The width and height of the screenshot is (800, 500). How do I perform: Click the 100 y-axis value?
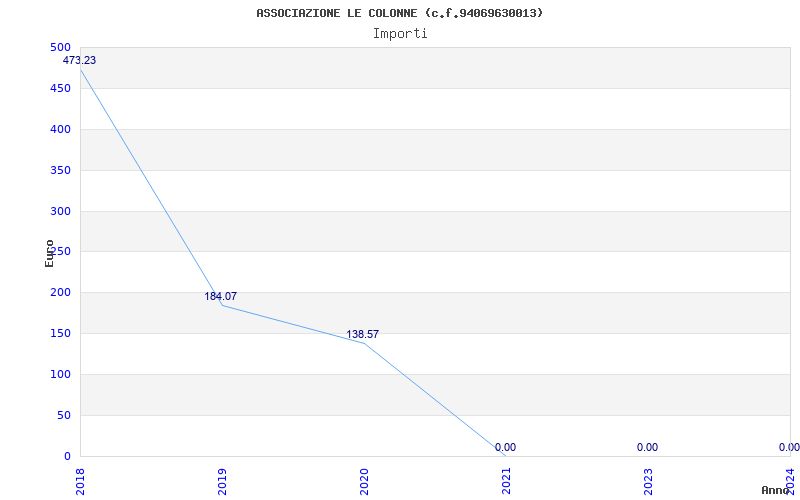point(60,374)
